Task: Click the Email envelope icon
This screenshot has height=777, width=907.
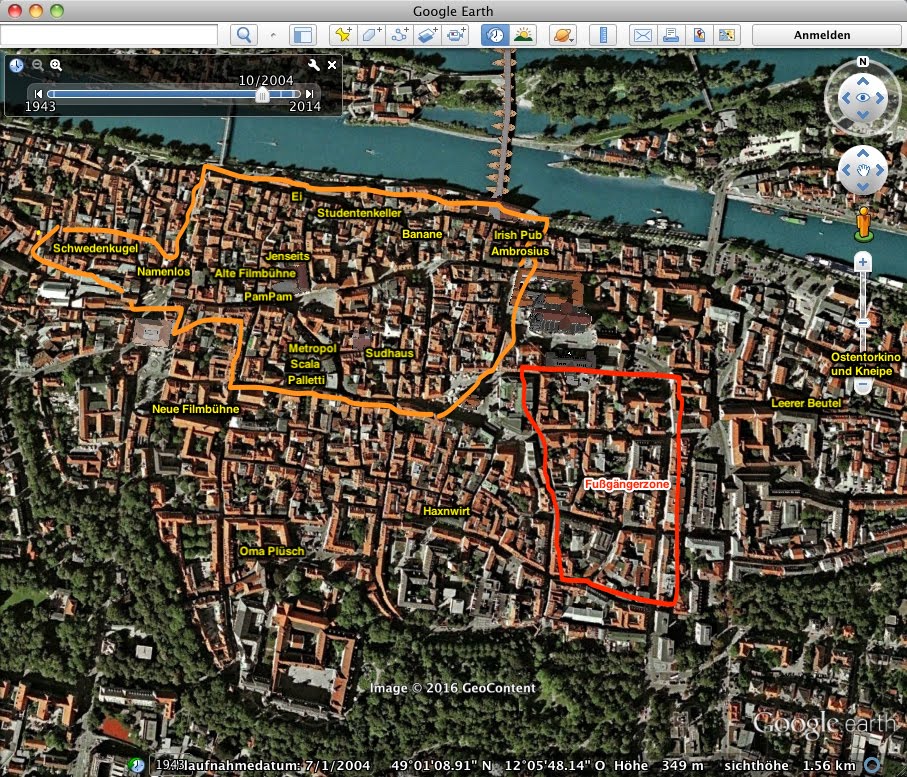Action: coord(643,35)
